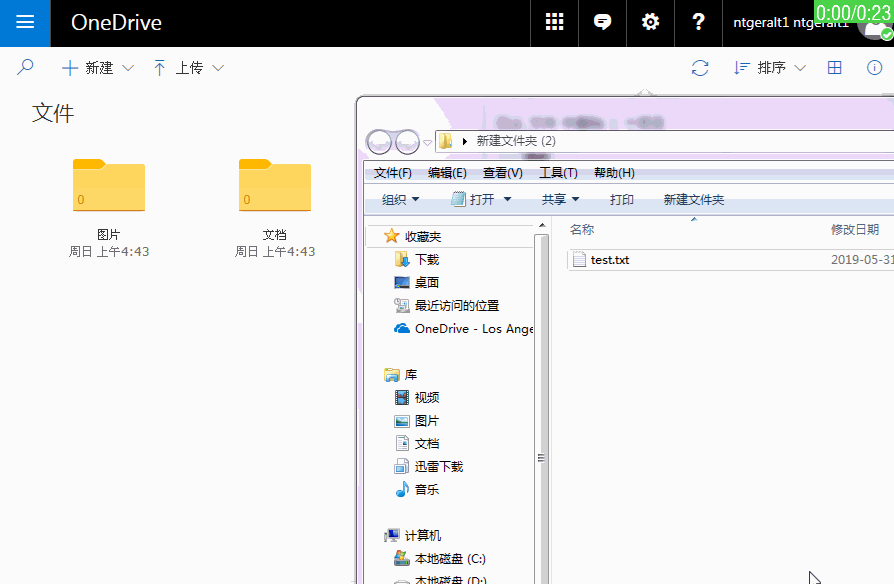
Task: Open the 共享 dropdown
Action: (x=560, y=199)
